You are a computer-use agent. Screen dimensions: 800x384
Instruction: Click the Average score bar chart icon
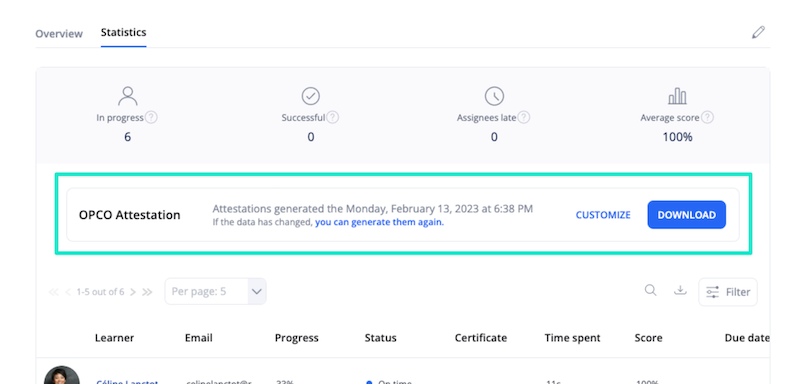[x=677, y=95]
